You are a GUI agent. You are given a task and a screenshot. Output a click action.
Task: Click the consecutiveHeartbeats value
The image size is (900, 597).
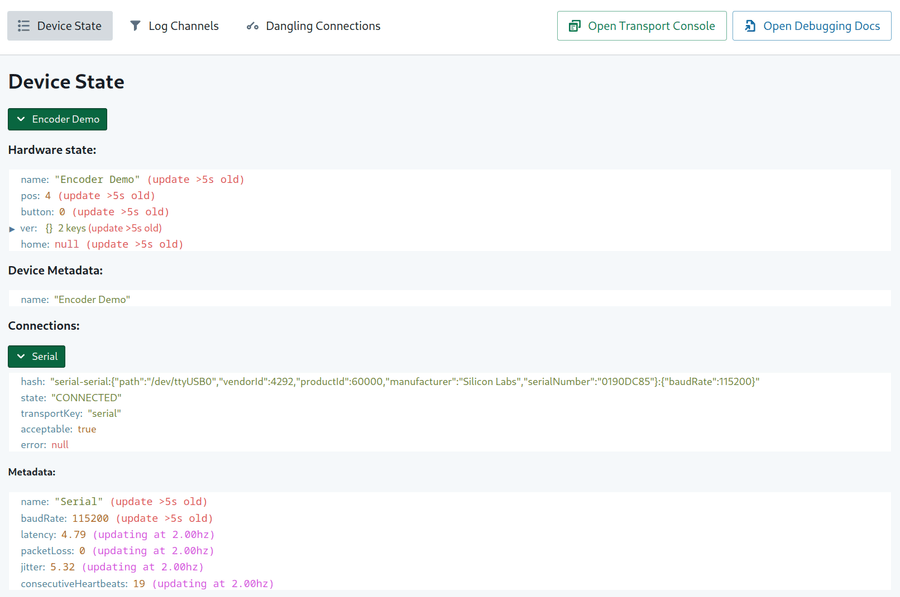click(x=139, y=583)
